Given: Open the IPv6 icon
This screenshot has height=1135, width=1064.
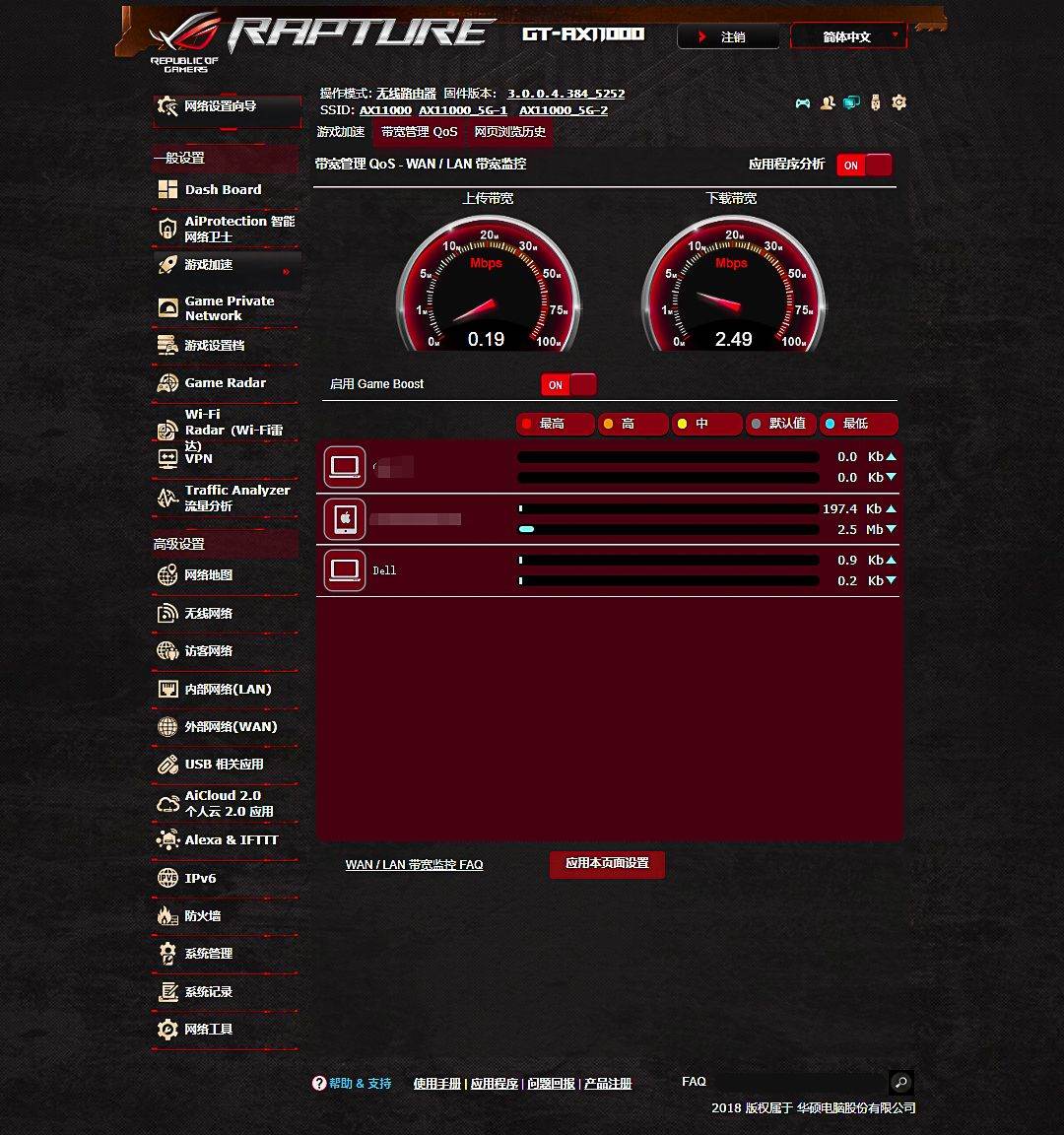Looking at the screenshot, I should 167,878.
